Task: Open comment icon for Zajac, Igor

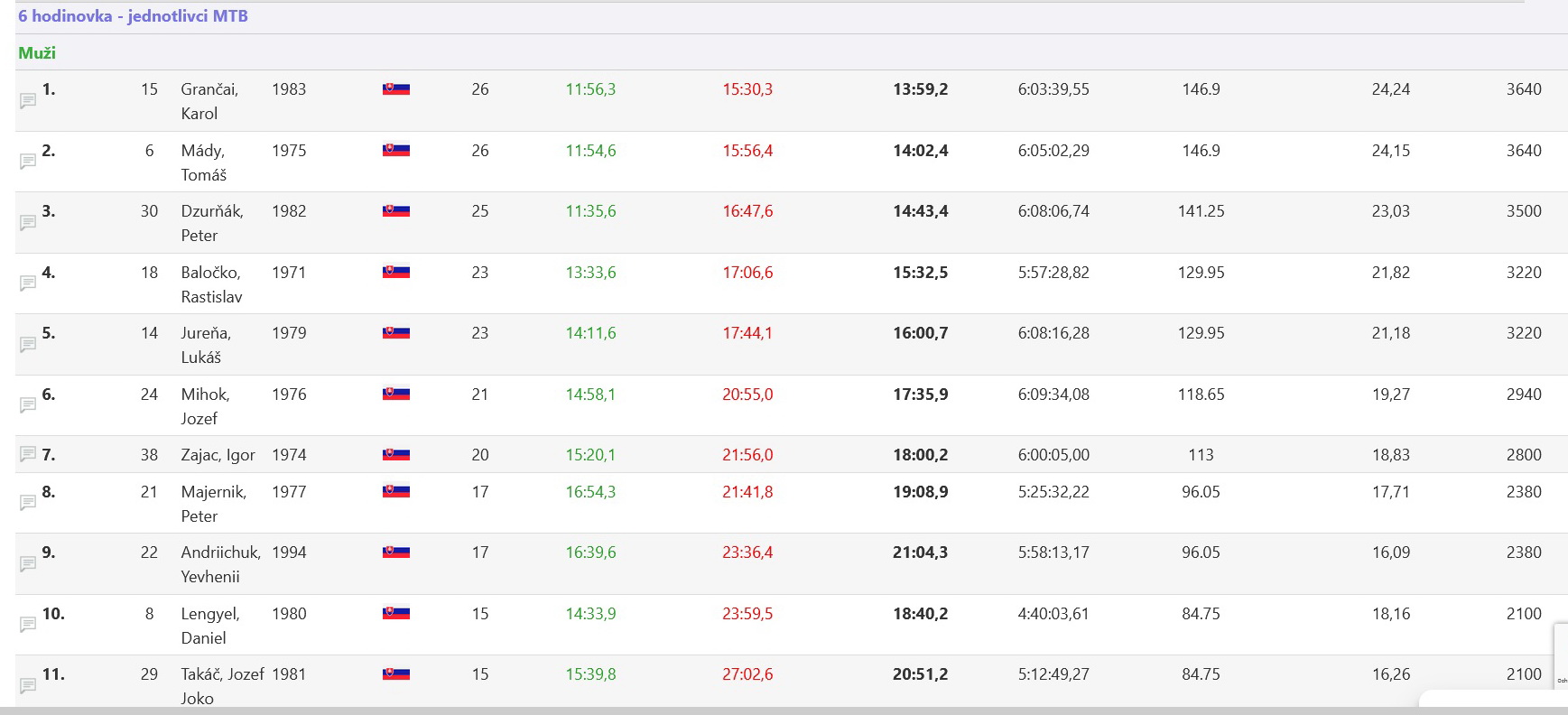Action: point(28,454)
